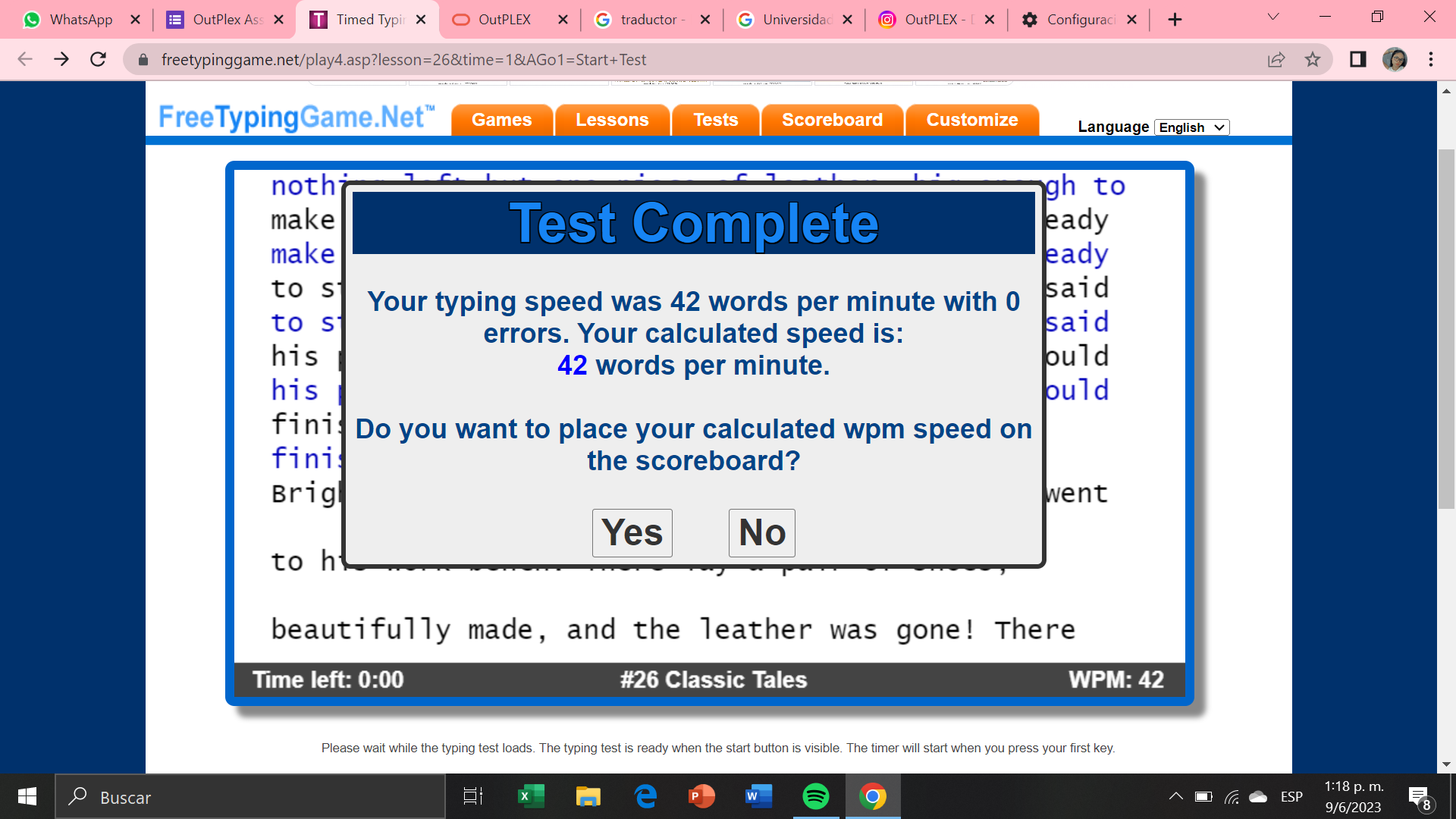Open Word from taskbar
The height and width of the screenshot is (819, 1456).
[758, 796]
